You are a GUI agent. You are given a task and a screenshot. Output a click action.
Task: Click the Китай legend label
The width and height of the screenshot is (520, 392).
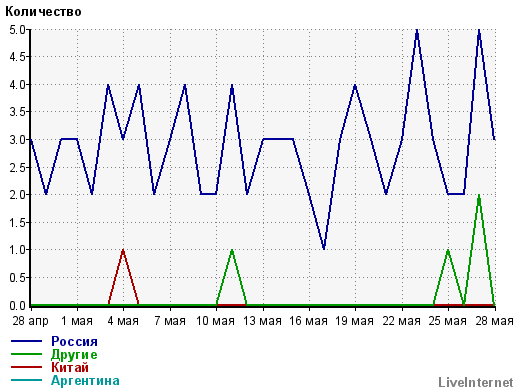(x=70, y=367)
